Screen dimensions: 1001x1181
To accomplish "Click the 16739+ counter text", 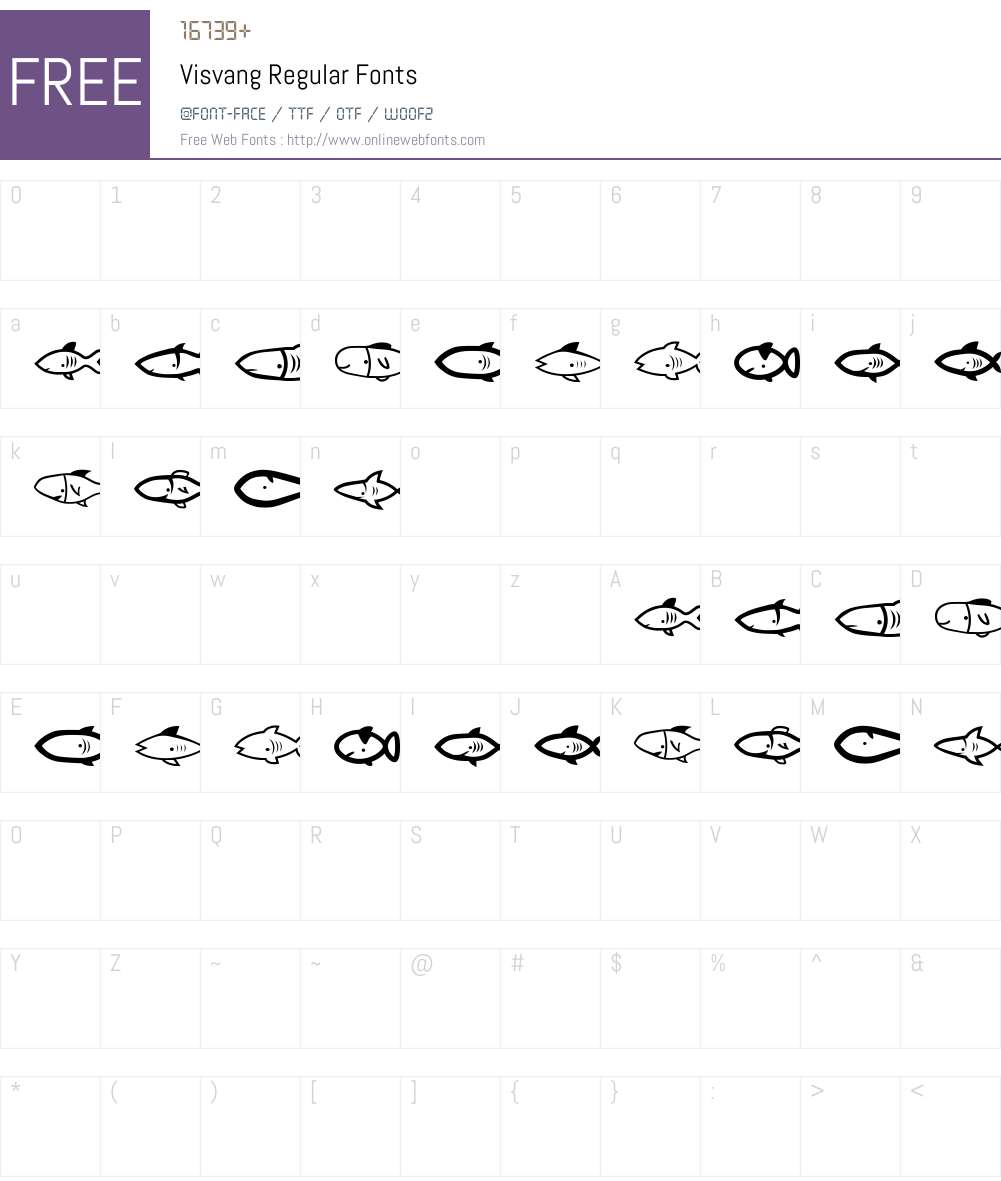I will pyautogui.click(x=215, y=31).
